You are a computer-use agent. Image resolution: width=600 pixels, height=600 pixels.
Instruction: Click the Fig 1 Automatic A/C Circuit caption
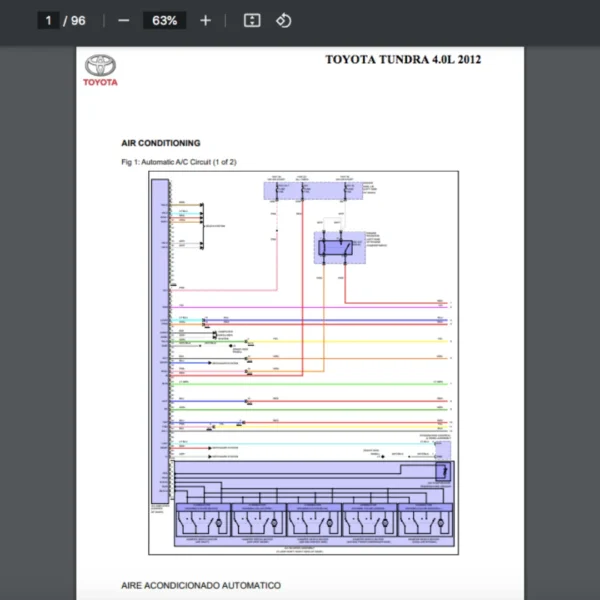[178, 162]
